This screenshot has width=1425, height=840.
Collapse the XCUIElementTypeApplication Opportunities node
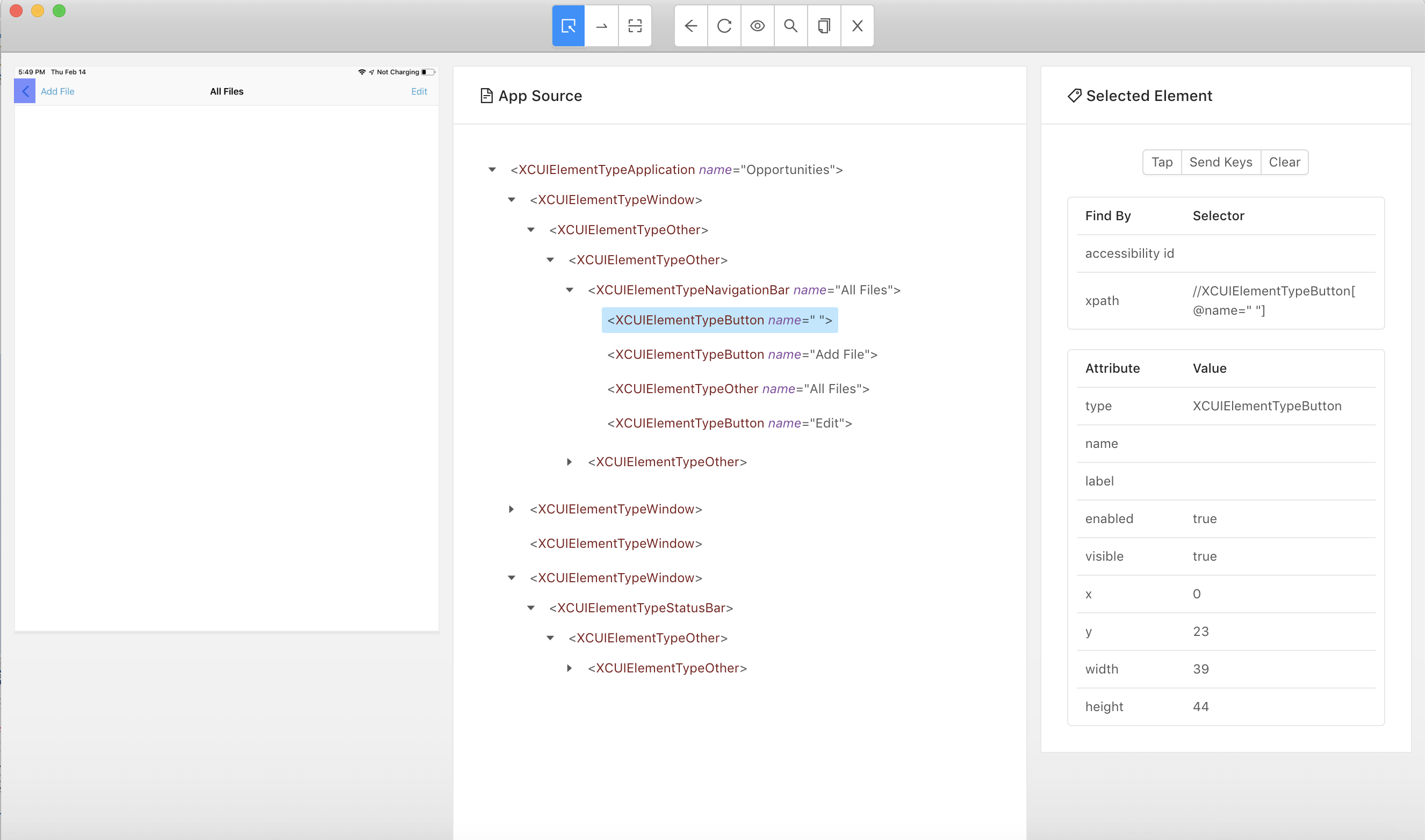[492, 170]
